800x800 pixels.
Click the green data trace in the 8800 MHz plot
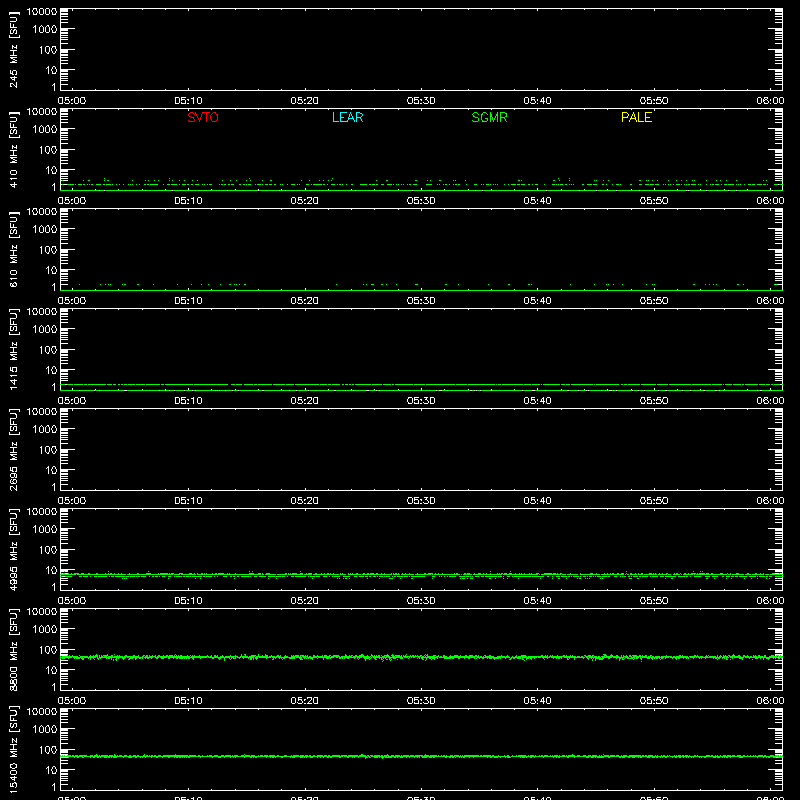coord(421,657)
